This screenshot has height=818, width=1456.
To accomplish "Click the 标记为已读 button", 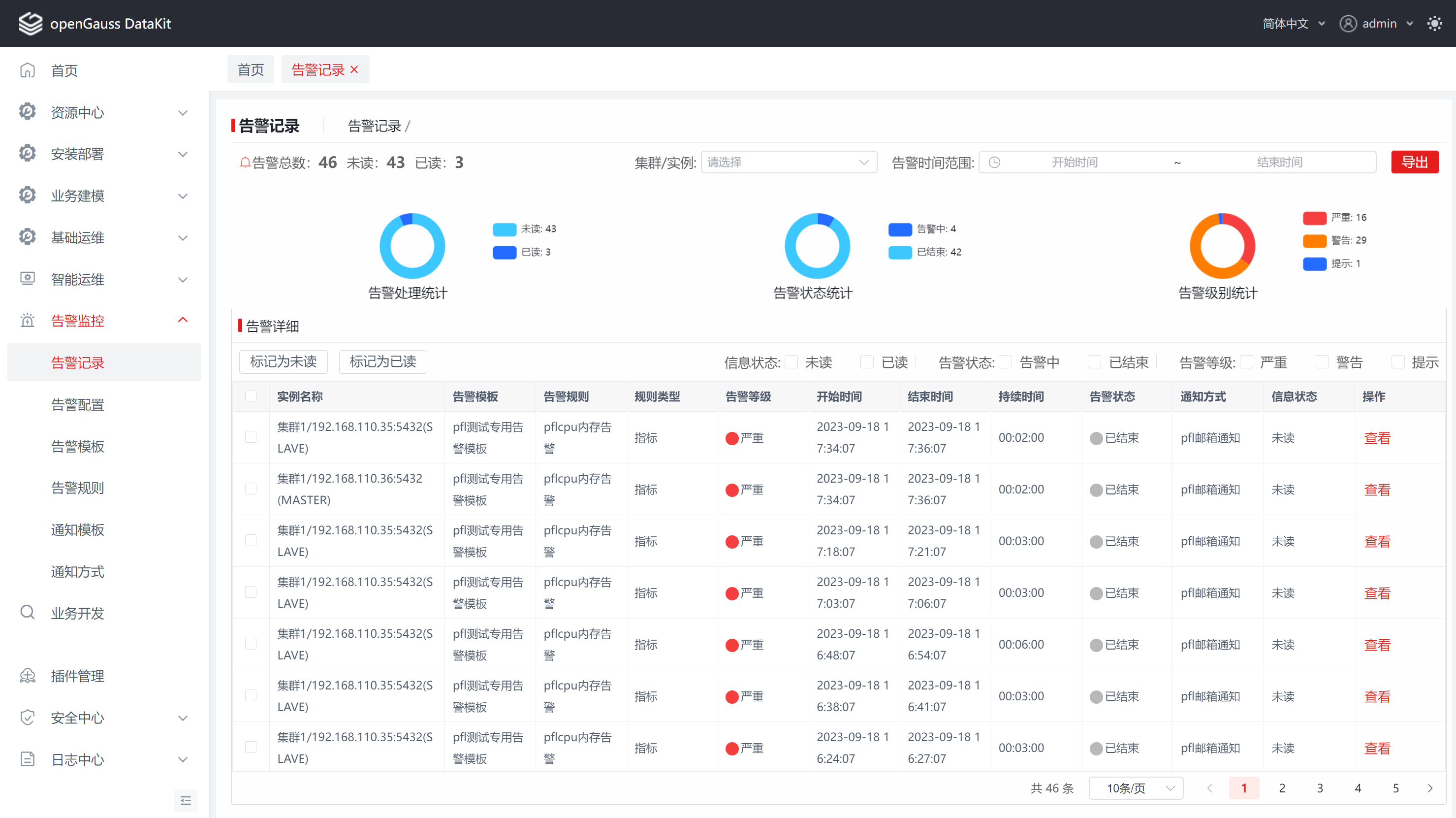I will [382, 362].
